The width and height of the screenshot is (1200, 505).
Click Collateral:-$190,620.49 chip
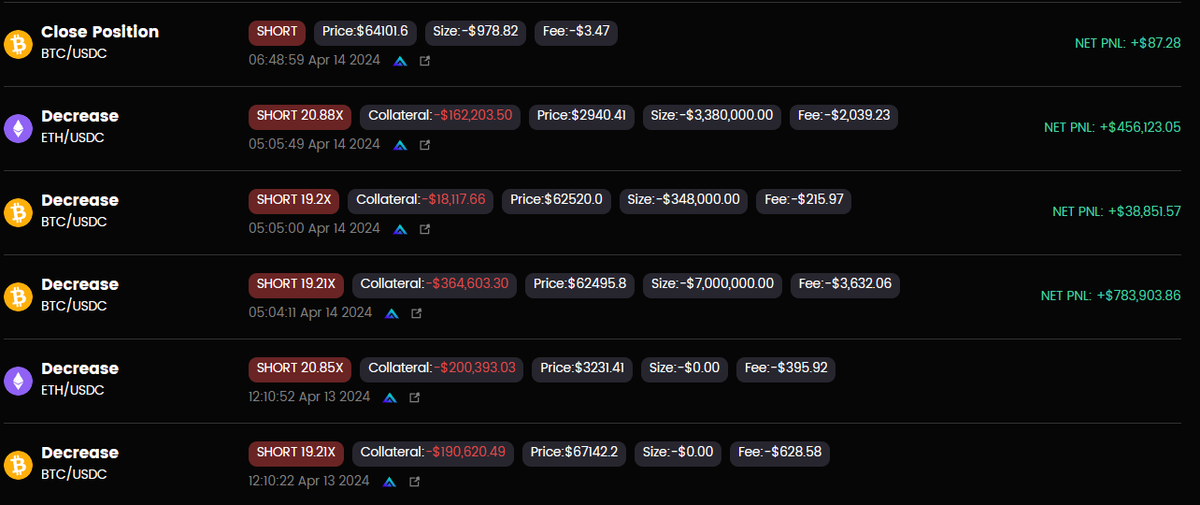click(x=433, y=452)
